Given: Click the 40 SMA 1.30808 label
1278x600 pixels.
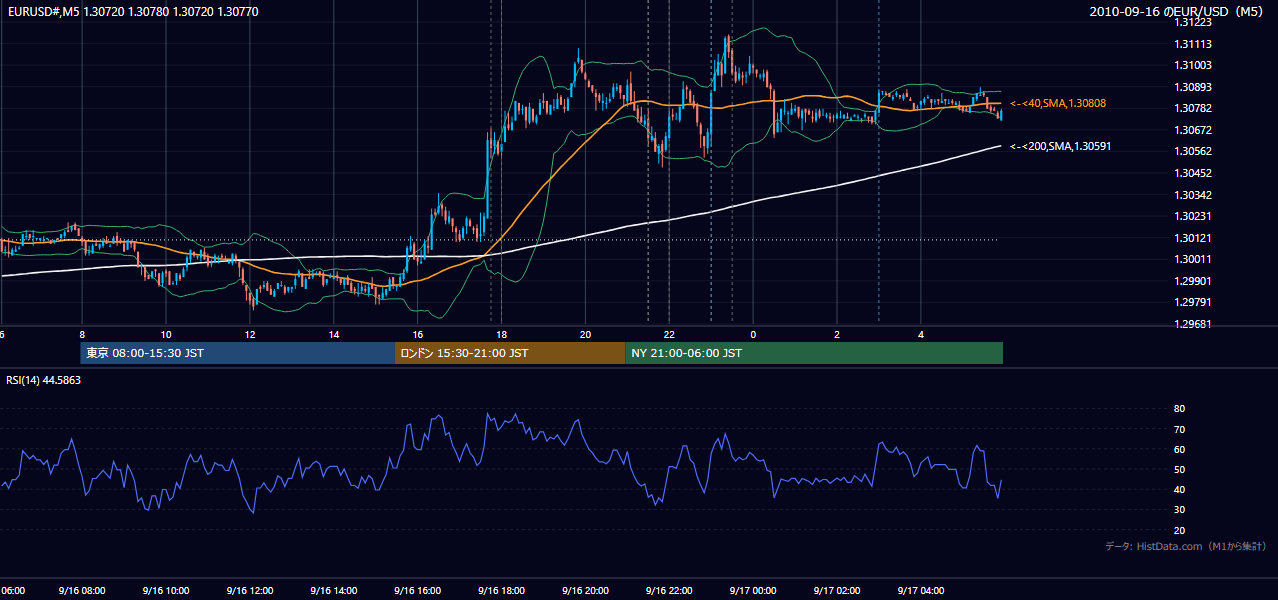Looking at the screenshot, I should tap(1058, 104).
